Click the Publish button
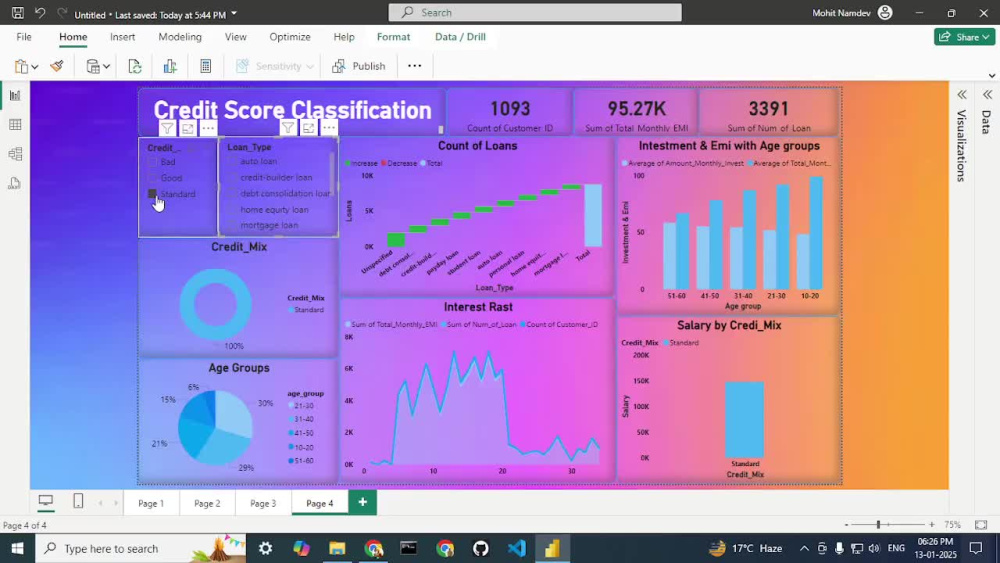 pos(358,66)
